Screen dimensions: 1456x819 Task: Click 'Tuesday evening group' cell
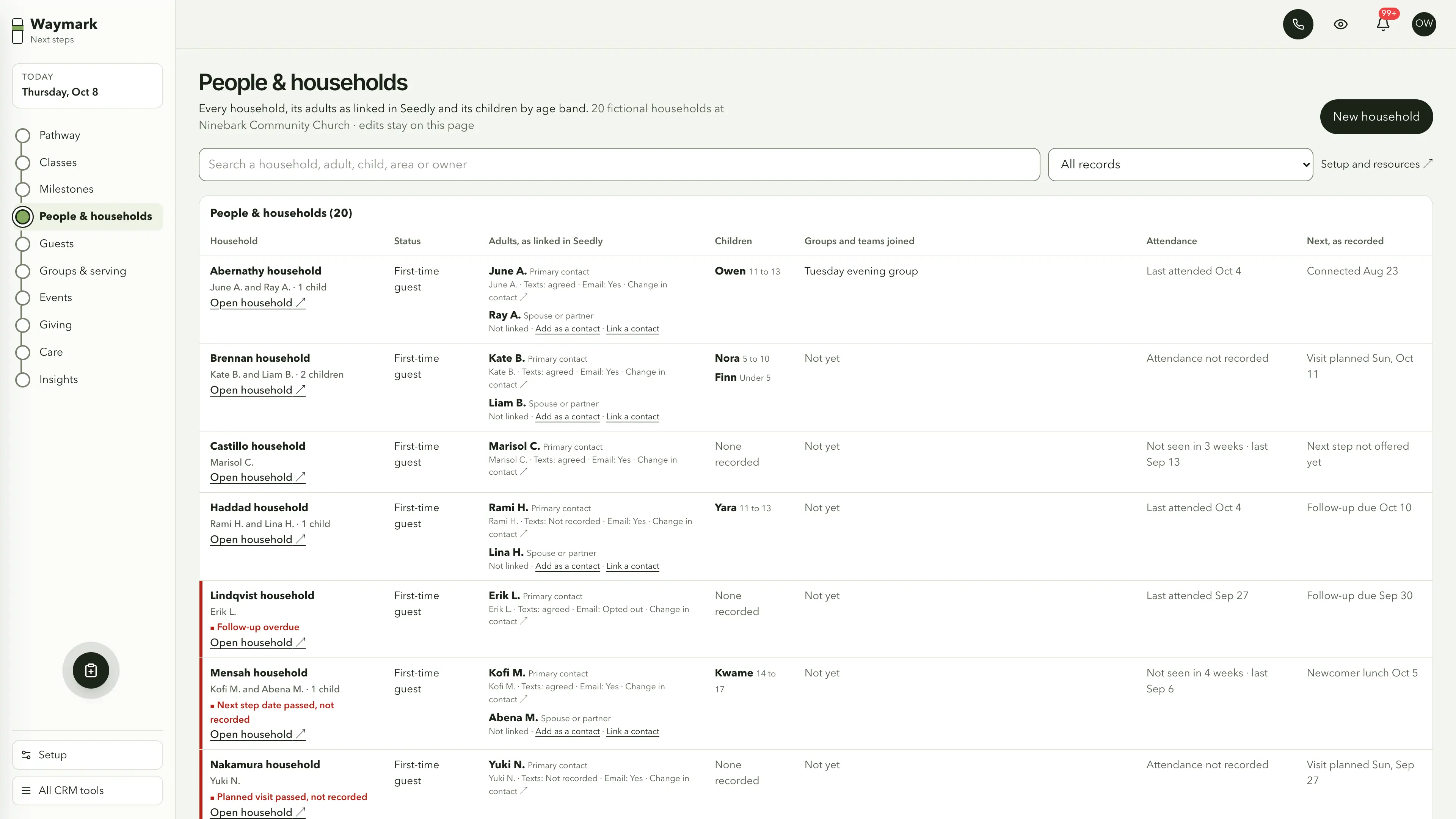tap(861, 271)
